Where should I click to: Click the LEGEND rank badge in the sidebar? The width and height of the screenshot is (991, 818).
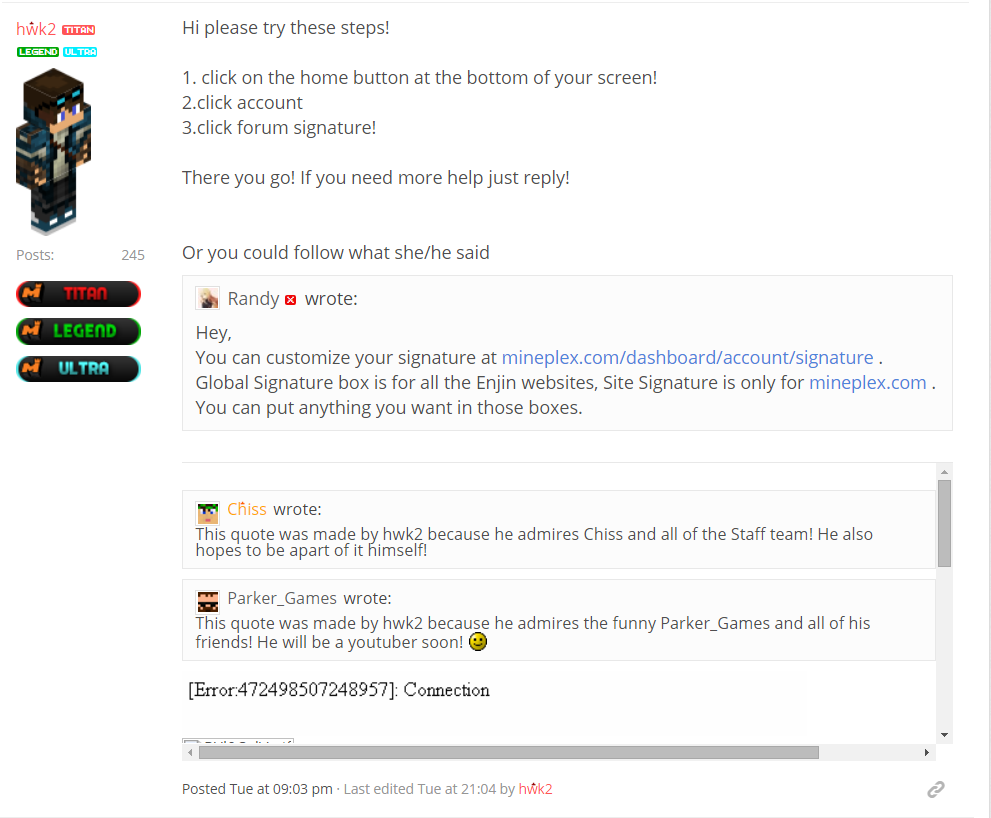pos(78,331)
